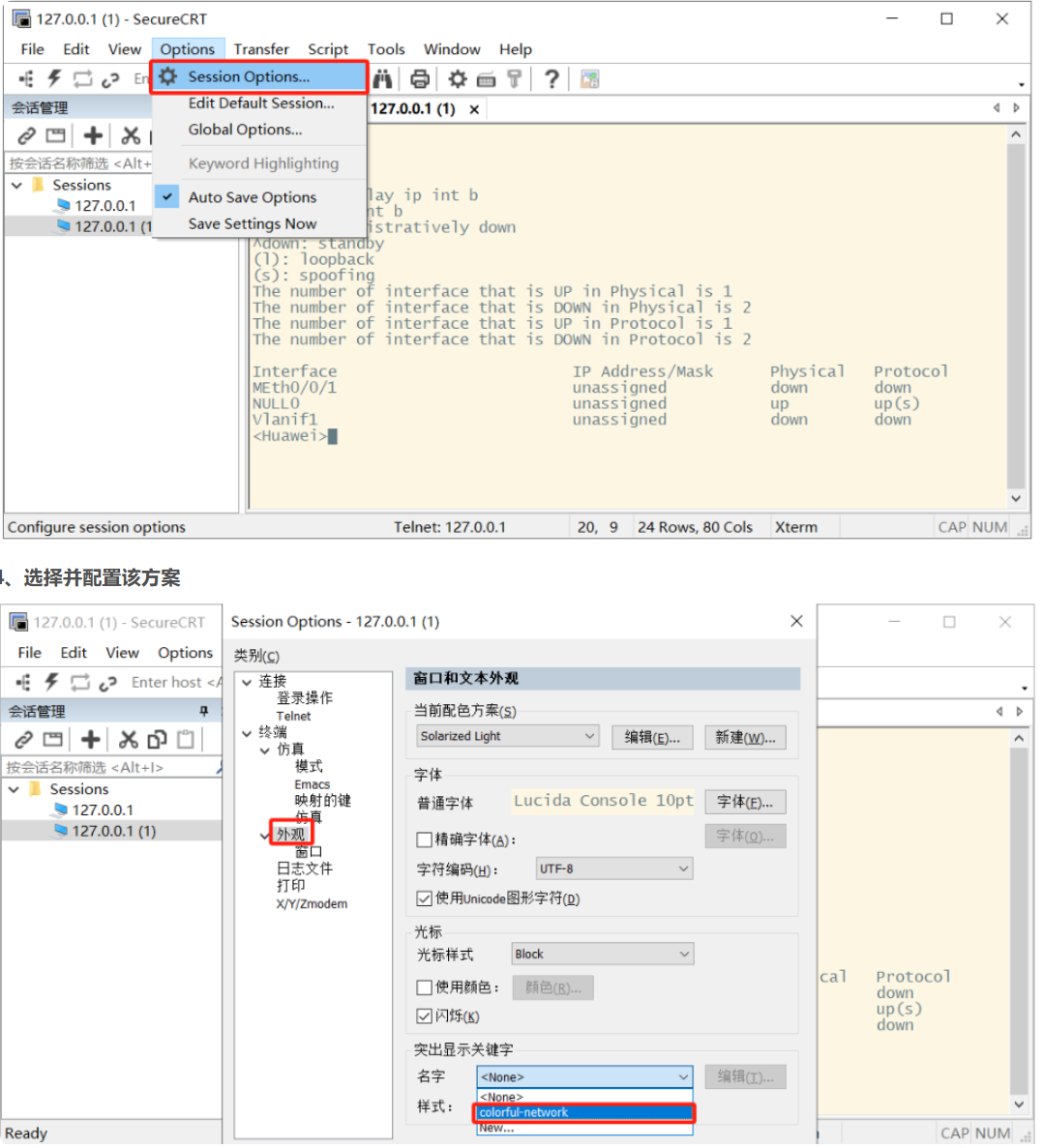The height and width of the screenshot is (1148, 1044).
Task: Click the 新建(W)... button
Action: pos(745,737)
